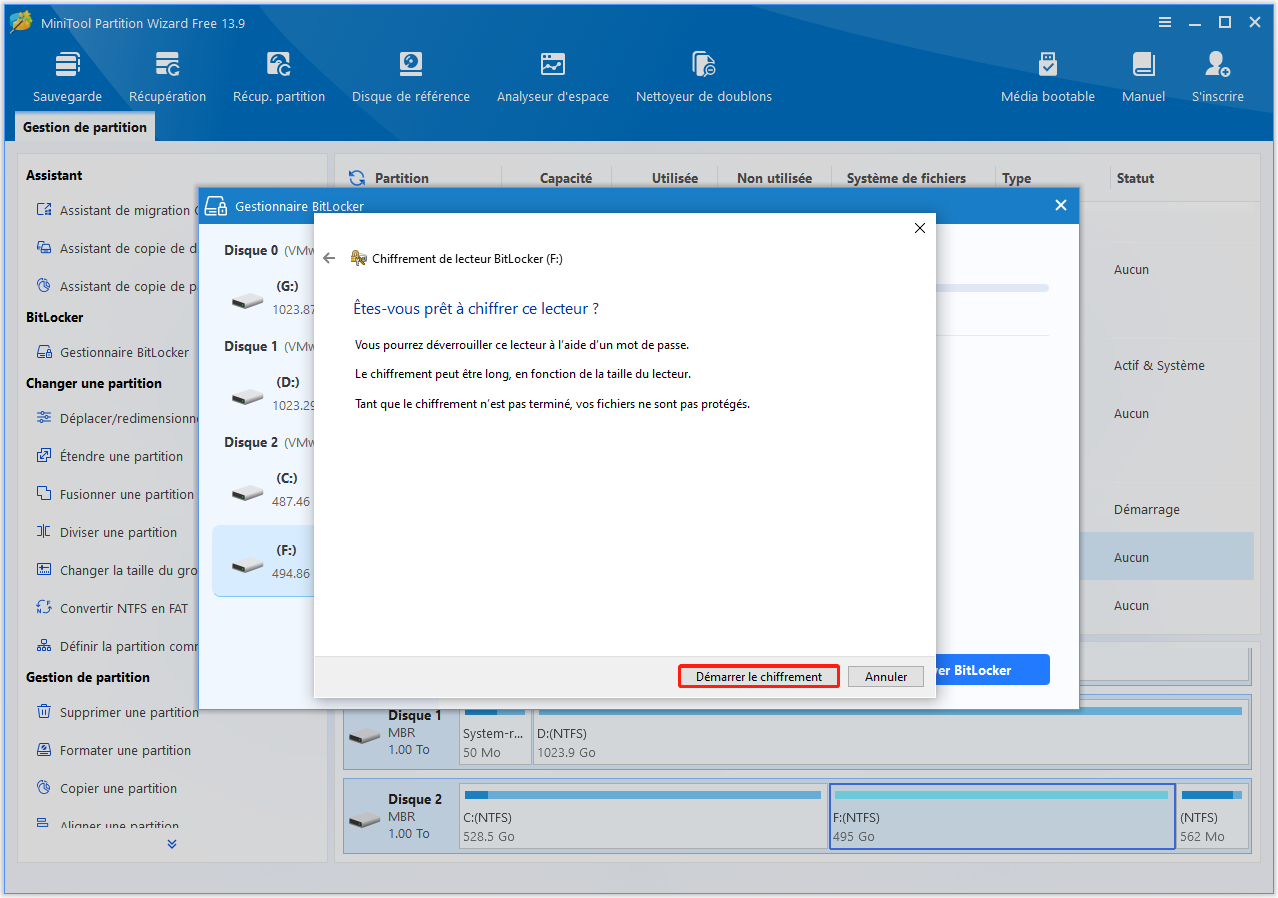Choose Formater une partition
Image resolution: width=1278 pixels, height=898 pixels.
(113, 750)
